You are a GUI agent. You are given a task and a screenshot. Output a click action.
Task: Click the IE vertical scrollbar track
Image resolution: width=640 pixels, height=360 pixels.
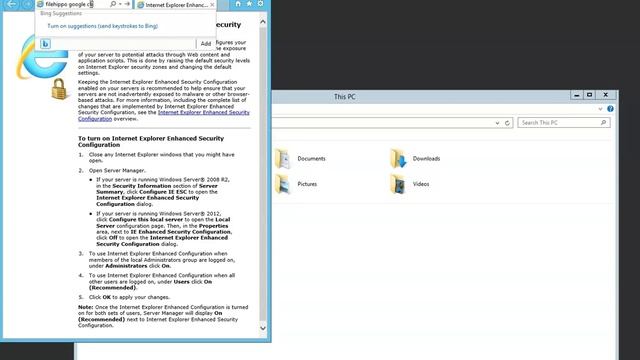click(263, 175)
